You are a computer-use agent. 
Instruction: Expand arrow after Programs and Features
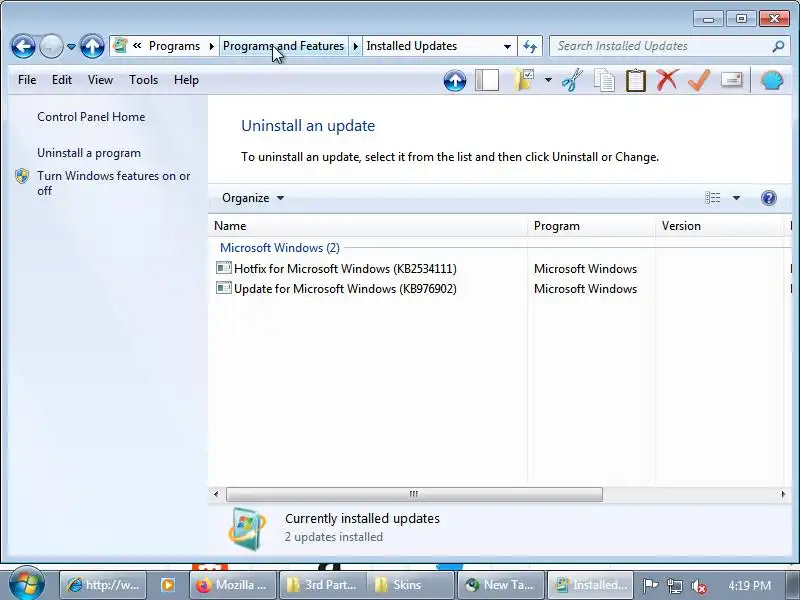[356, 46]
